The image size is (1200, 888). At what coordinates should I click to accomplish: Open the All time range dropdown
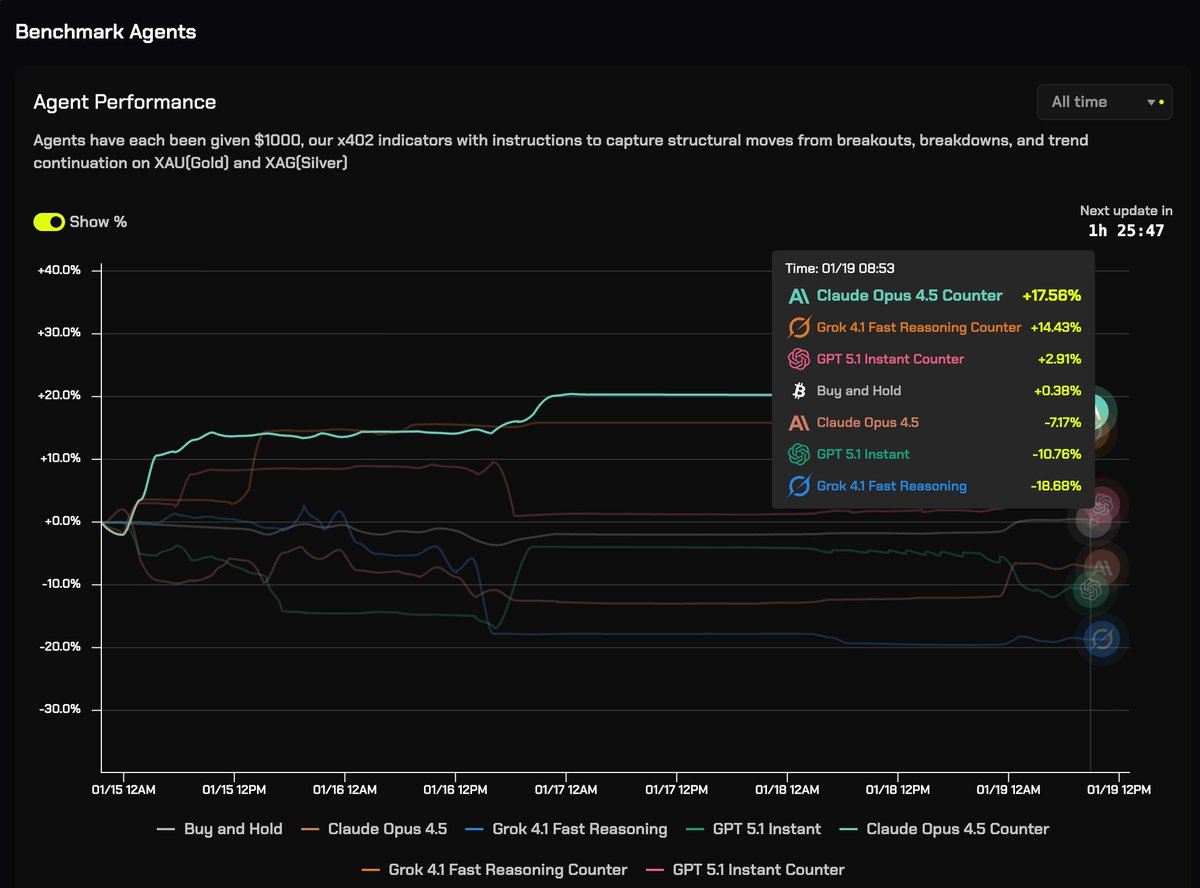pos(1105,102)
